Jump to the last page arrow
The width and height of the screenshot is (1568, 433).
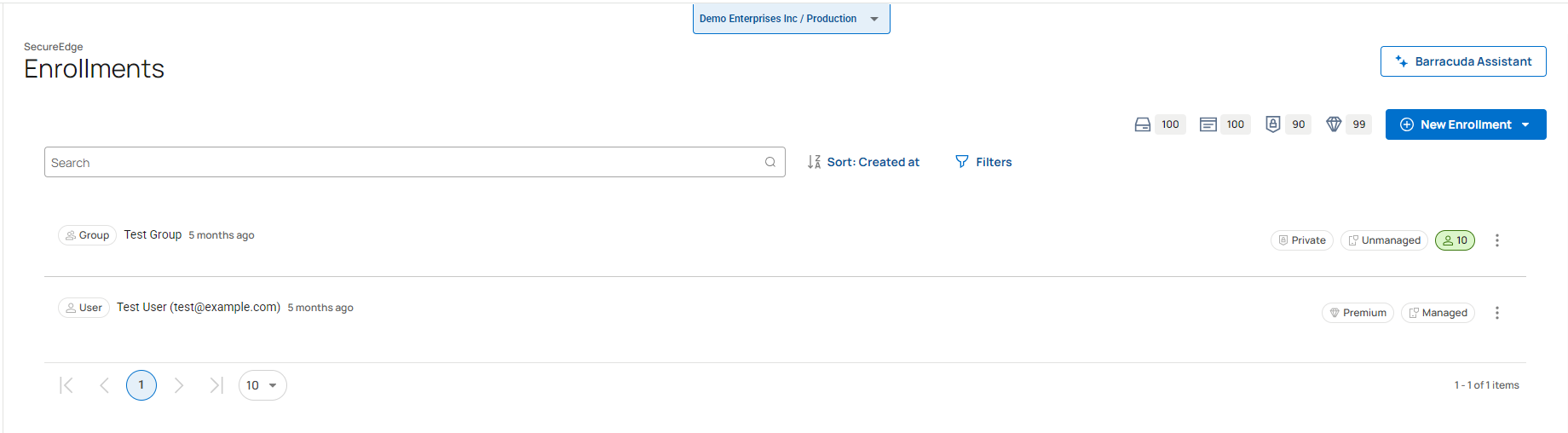coord(216,385)
